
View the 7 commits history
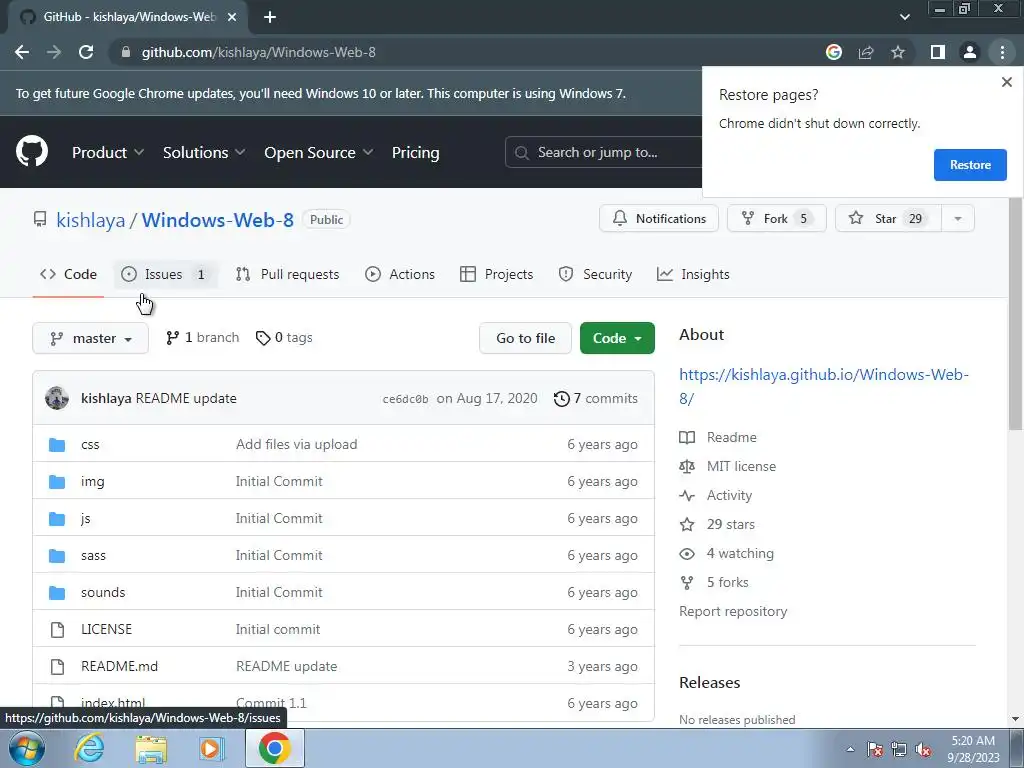coord(596,398)
